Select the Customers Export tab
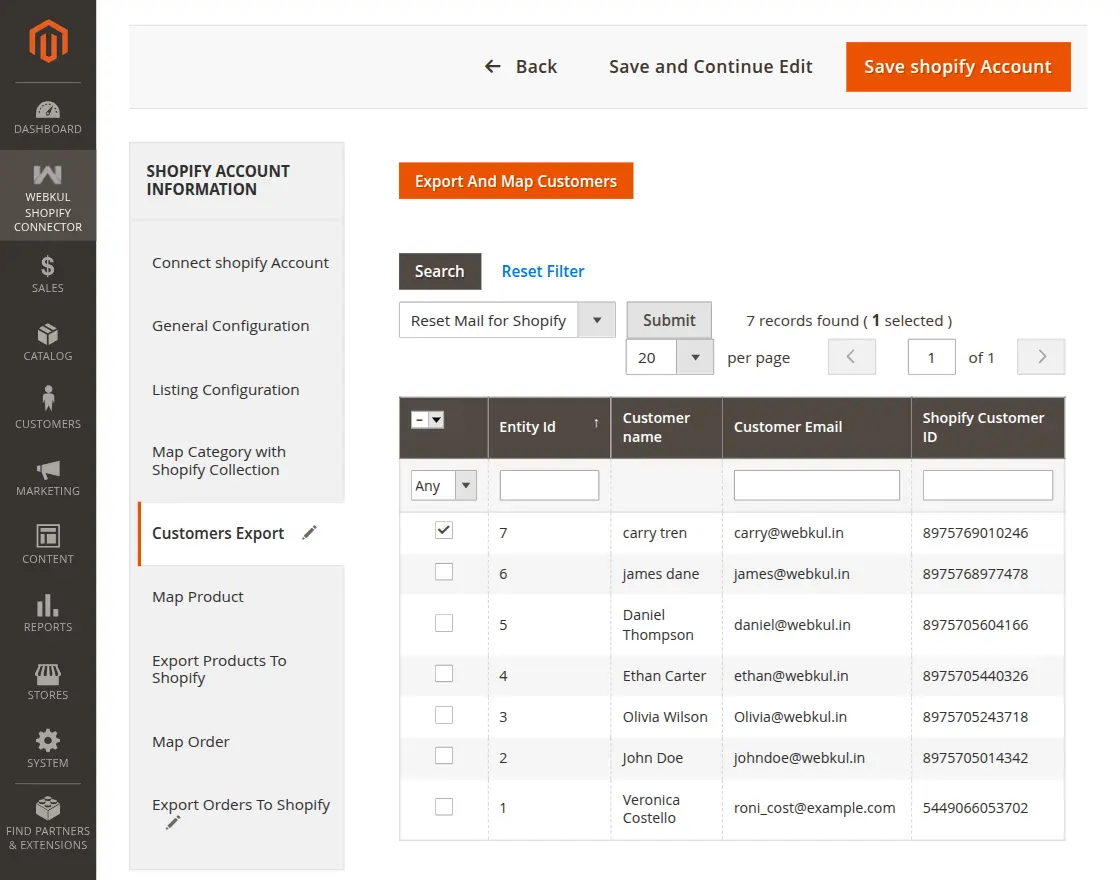Viewport: 1120px width, 880px height. (x=218, y=534)
